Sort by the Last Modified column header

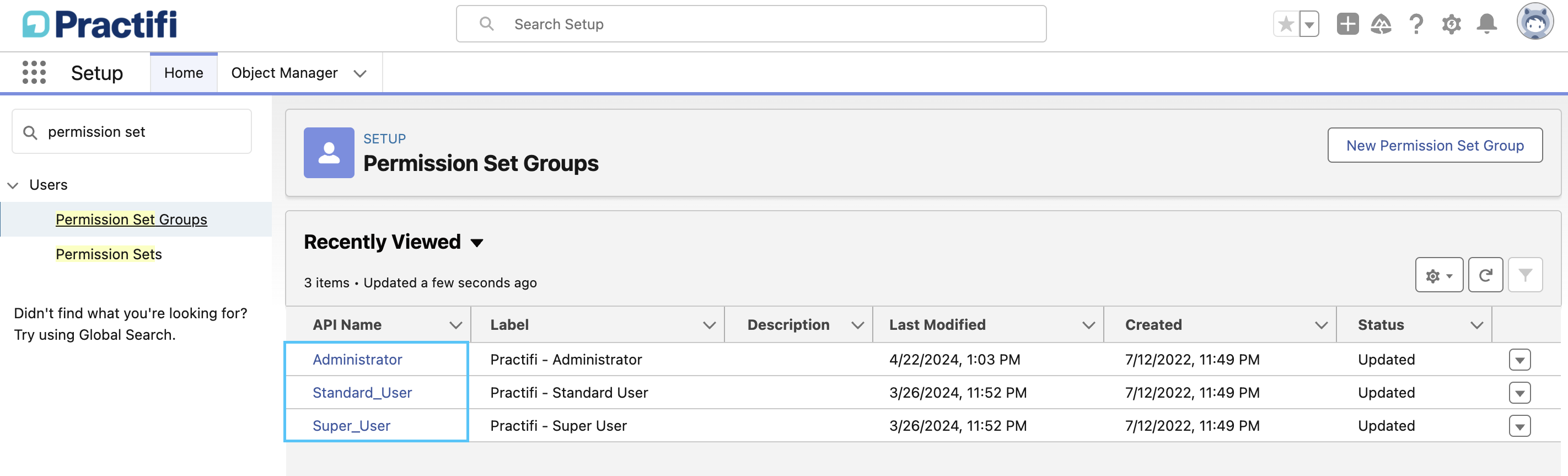click(x=937, y=325)
